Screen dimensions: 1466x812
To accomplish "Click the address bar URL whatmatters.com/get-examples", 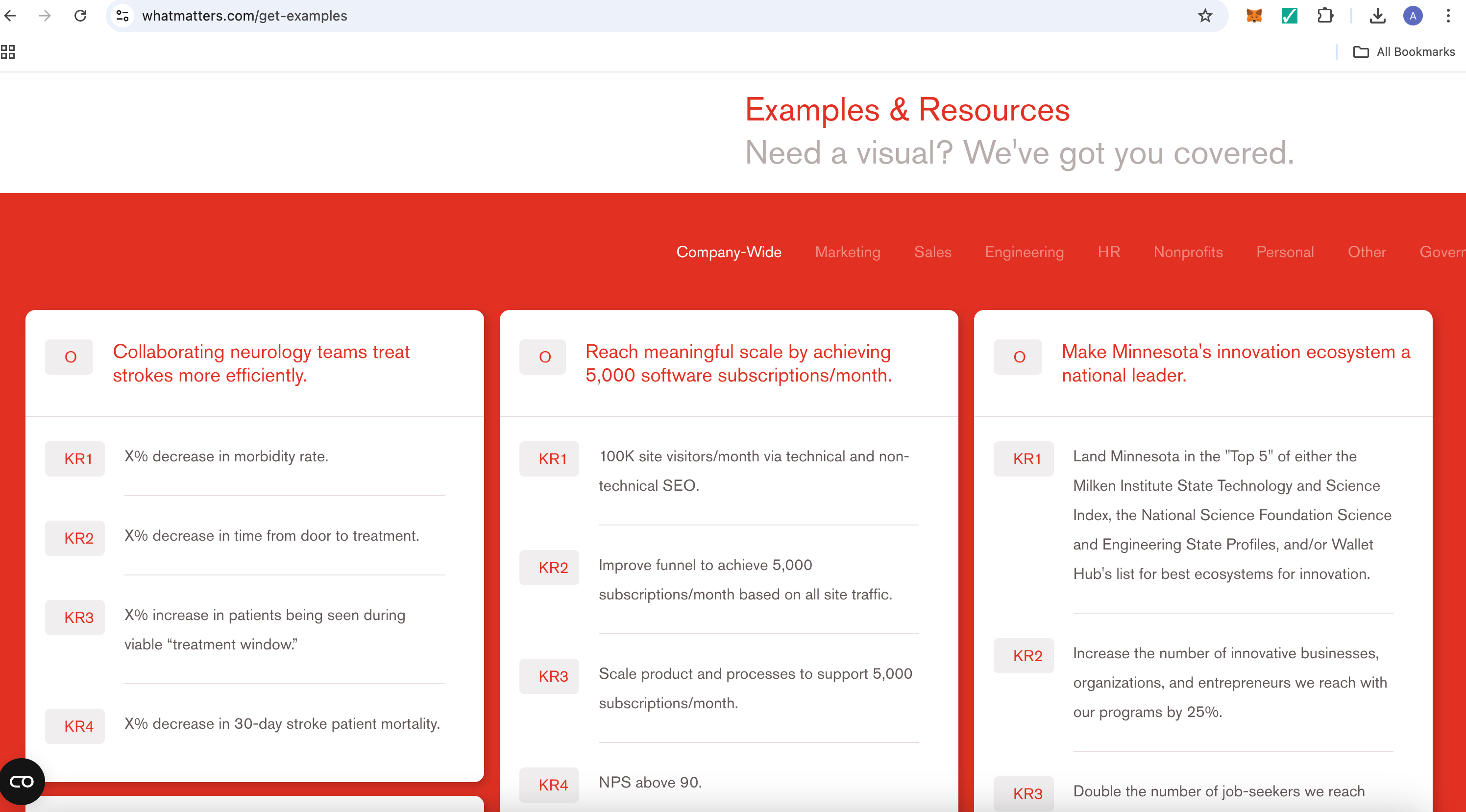I will (x=244, y=15).
